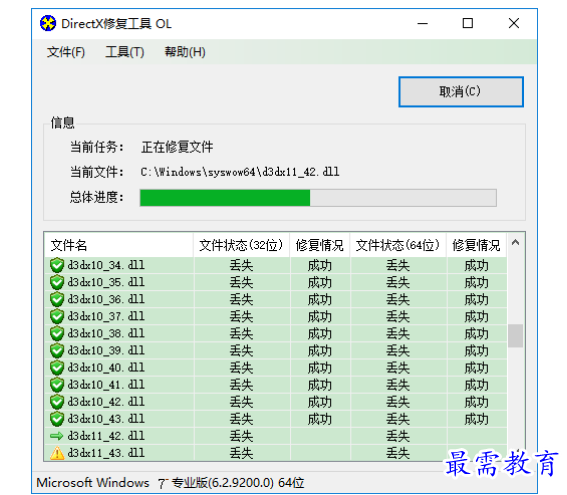Viewport: 567px width, 495px height.
Task: Click the 文件状态(64位) column header
Action: click(398, 245)
